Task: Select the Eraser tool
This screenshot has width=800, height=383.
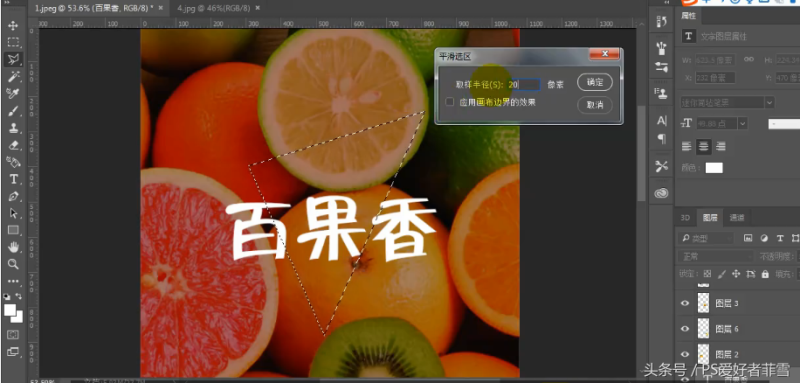Action: (x=13, y=145)
